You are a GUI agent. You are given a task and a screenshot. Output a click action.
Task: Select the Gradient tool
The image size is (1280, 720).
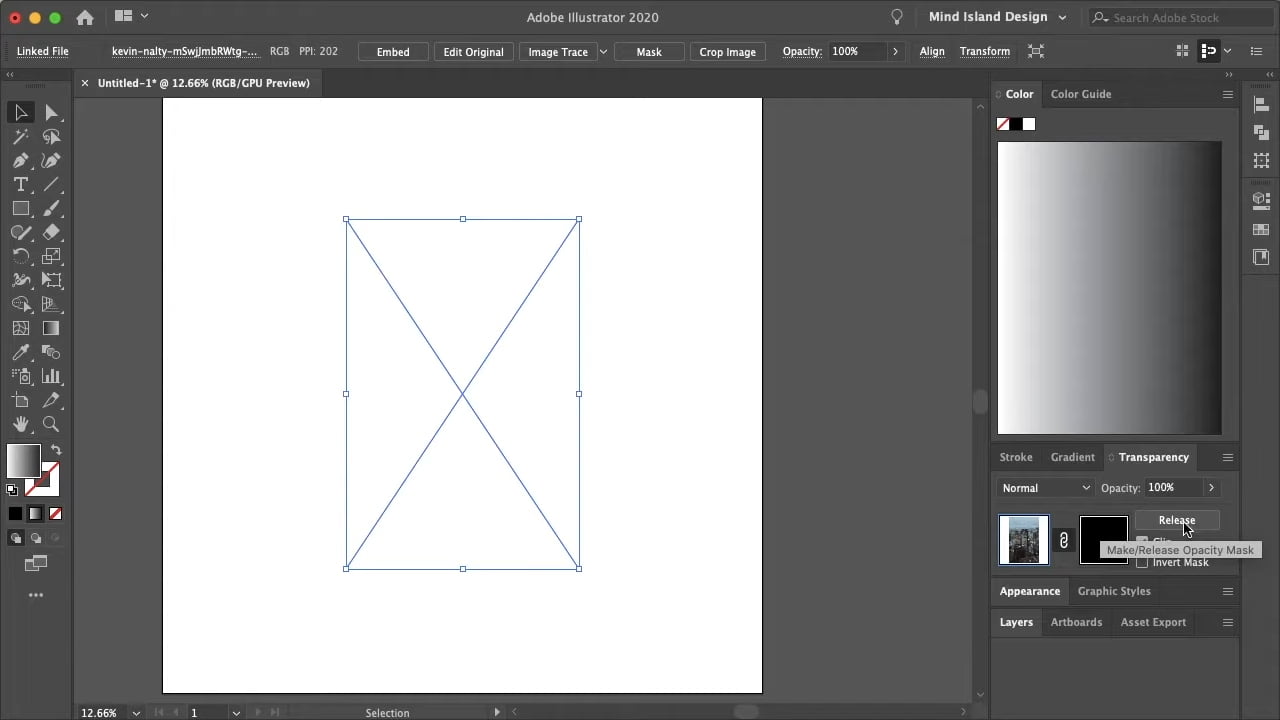coord(51,328)
